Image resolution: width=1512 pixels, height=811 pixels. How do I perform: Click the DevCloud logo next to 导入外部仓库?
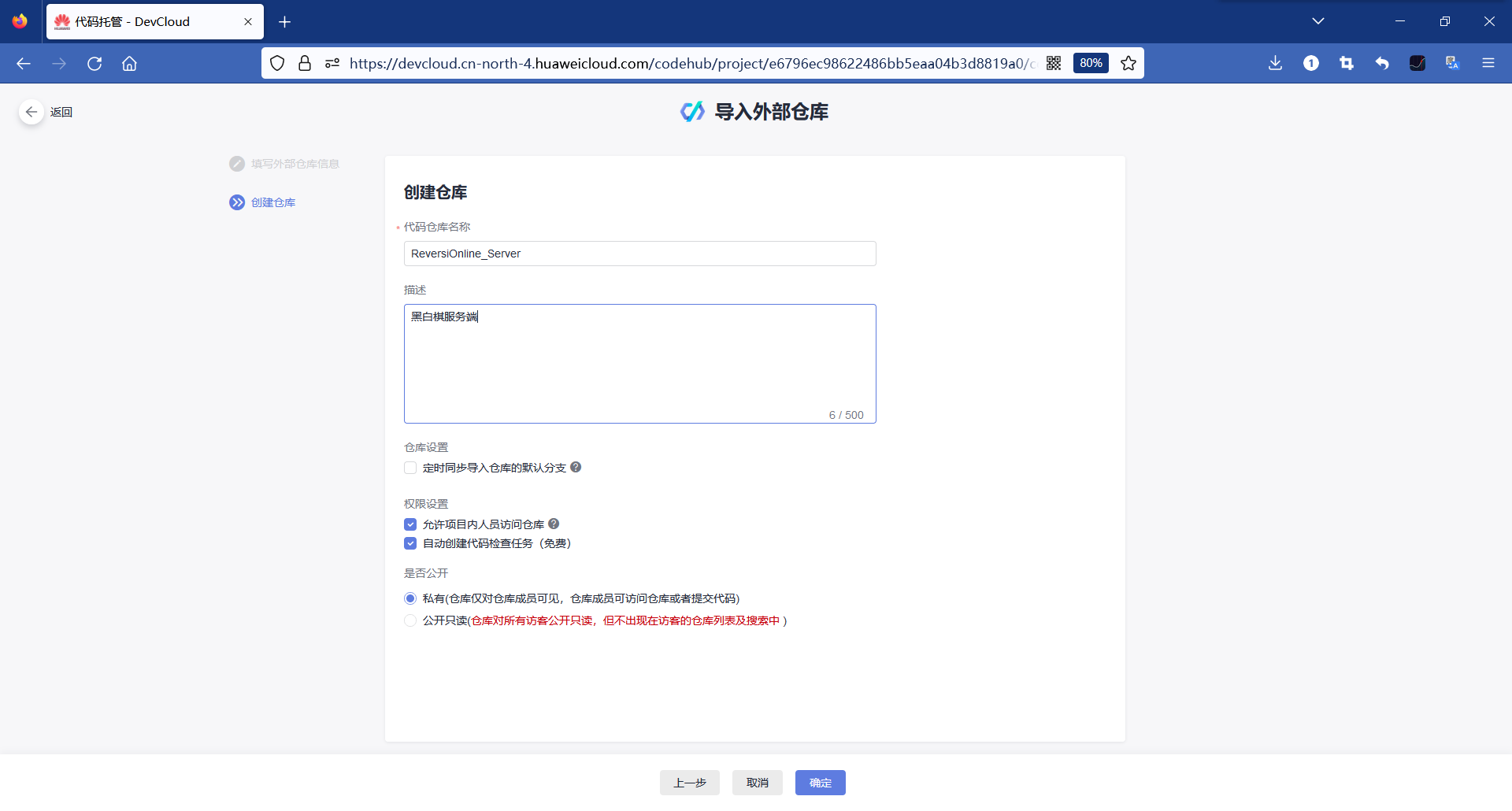[x=691, y=111]
